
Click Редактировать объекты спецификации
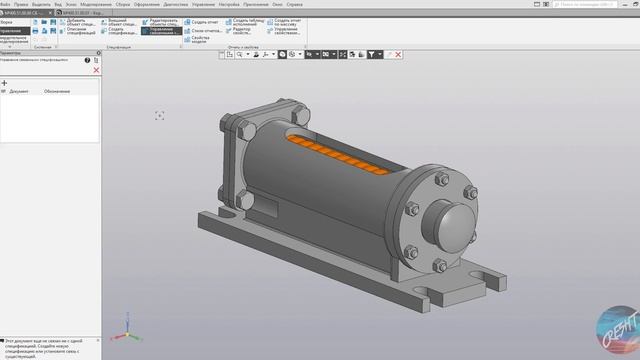coord(161,22)
